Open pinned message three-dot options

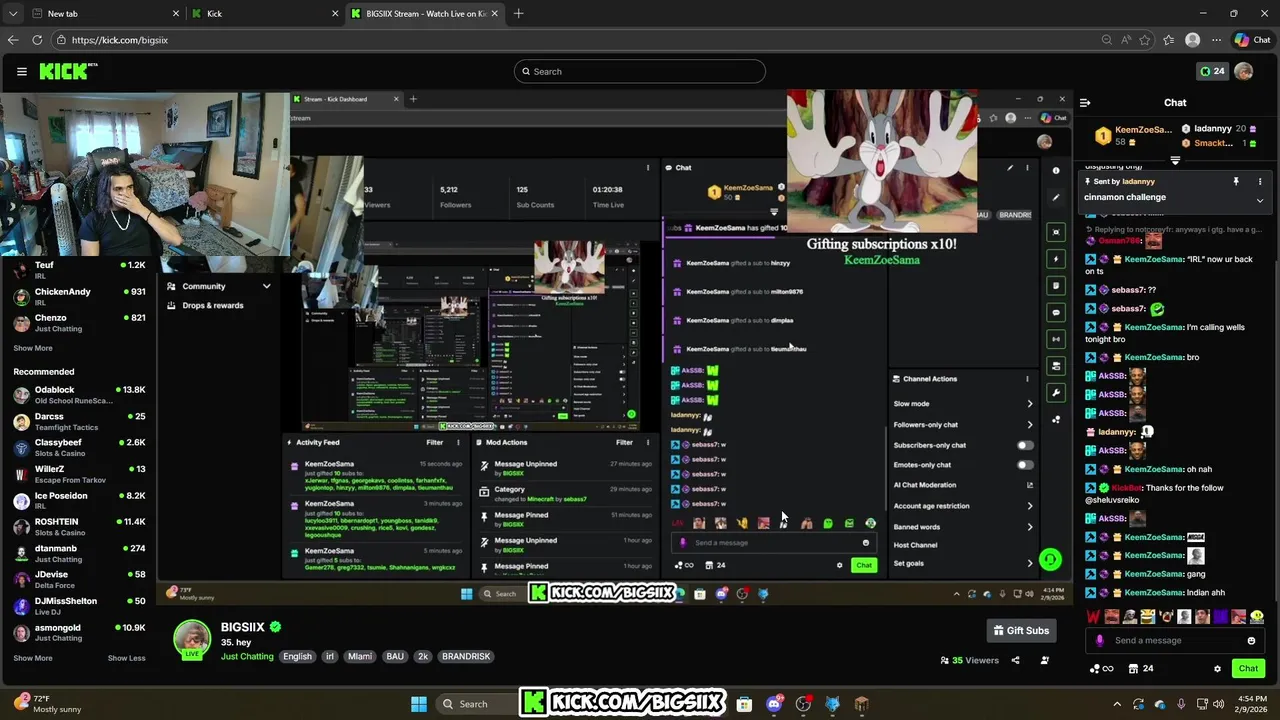coord(1260,181)
